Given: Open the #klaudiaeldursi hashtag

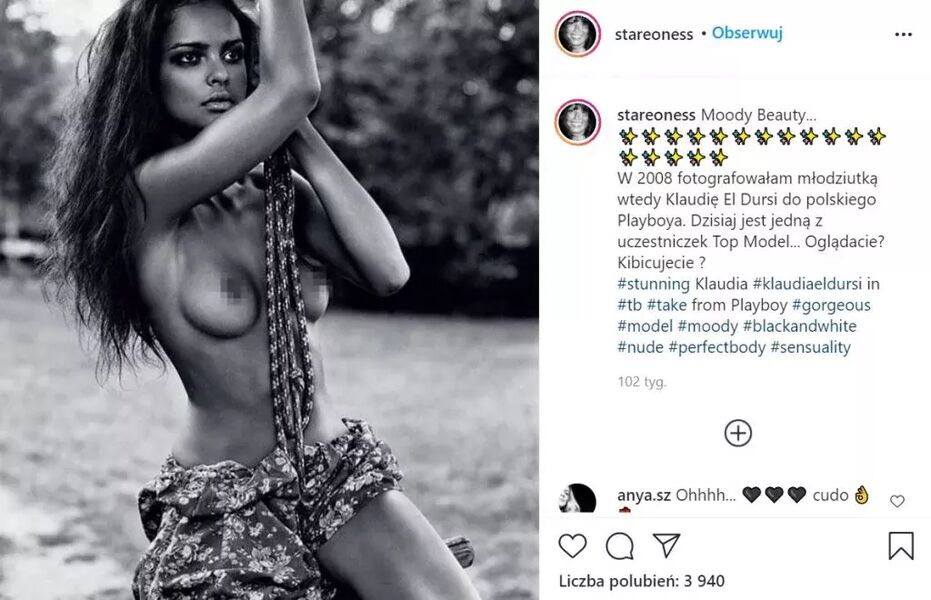Looking at the screenshot, I should pos(807,284).
